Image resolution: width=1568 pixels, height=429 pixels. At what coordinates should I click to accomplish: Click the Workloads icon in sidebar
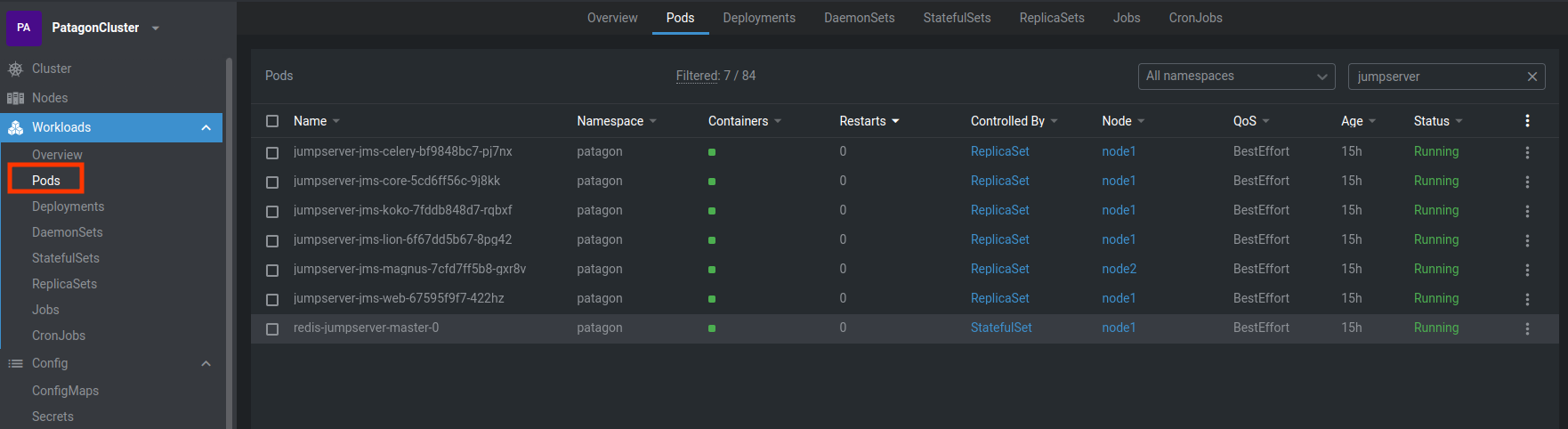[15, 127]
